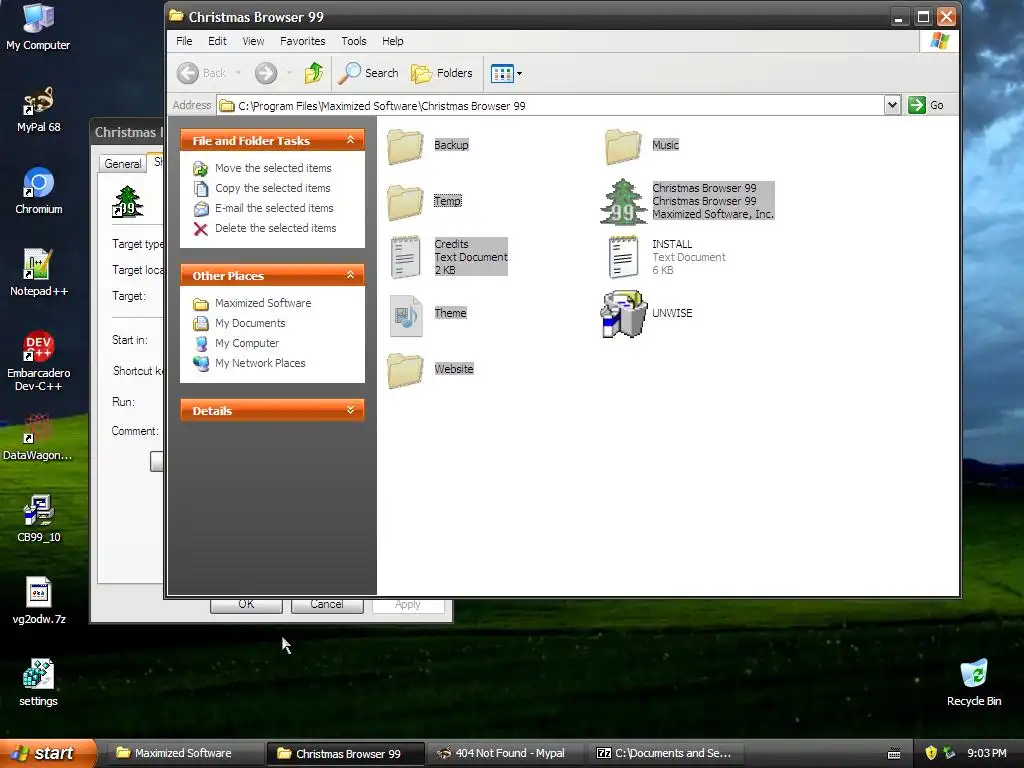Open My Computer from Other Places
The image size is (1024, 768).
(x=247, y=344)
